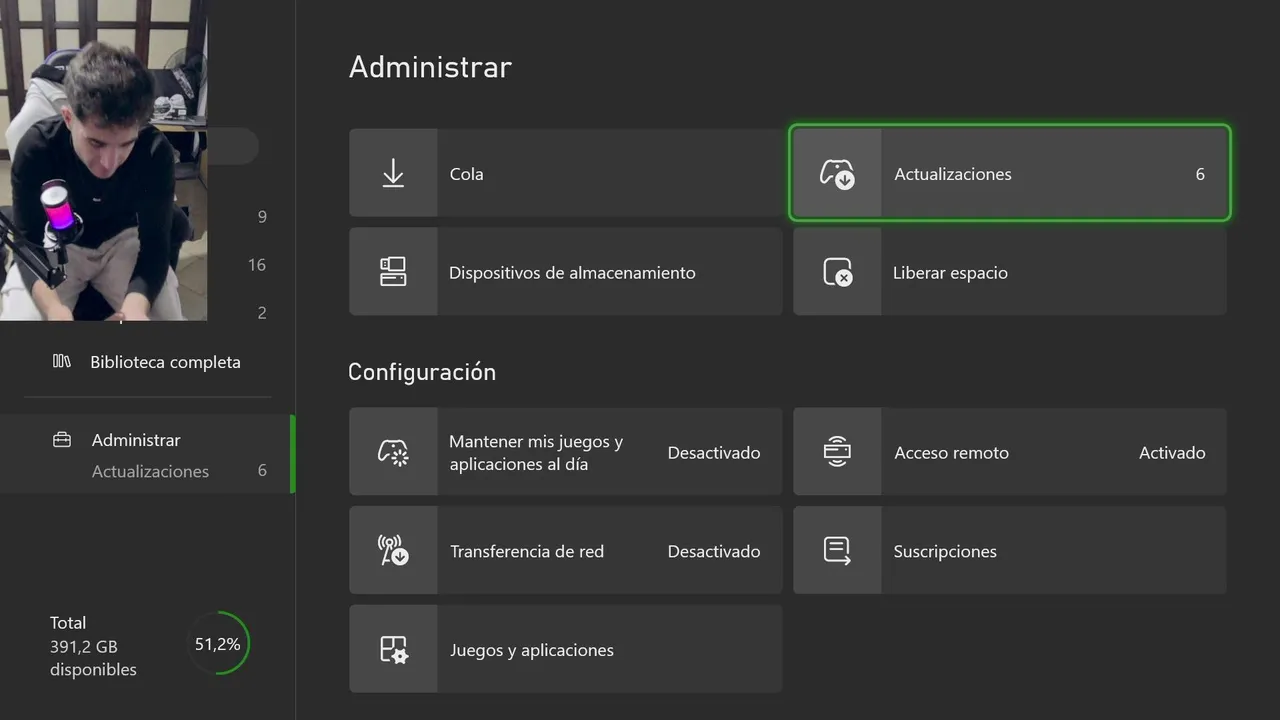Click the Liberar espacio icon
The height and width of the screenshot is (720, 1280).
pos(837,272)
